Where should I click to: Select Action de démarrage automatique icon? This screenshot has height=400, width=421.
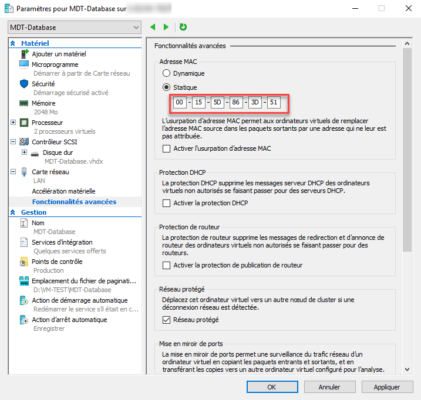(24, 300)
